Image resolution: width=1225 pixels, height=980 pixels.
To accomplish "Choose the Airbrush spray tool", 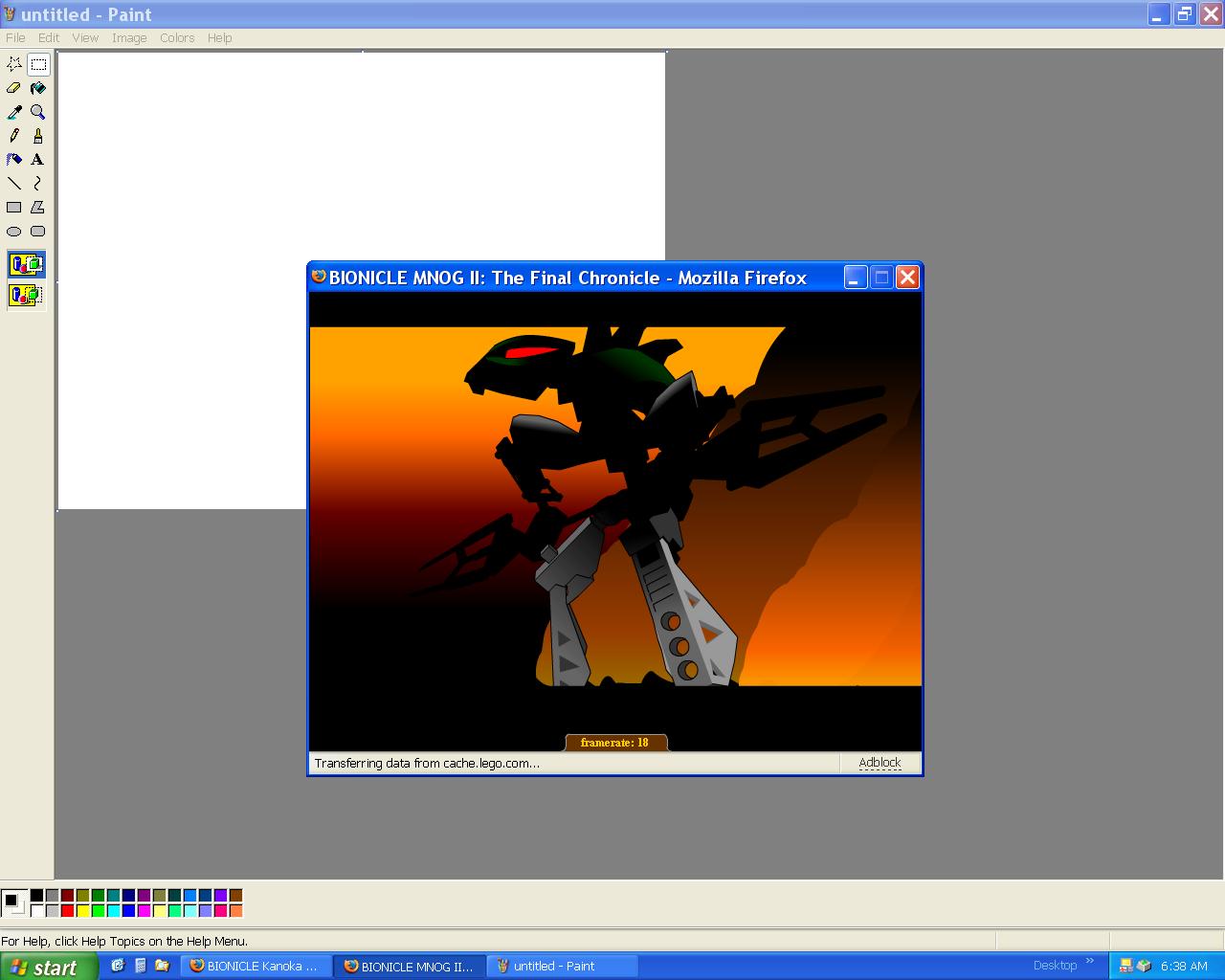I will pos(14,160).
